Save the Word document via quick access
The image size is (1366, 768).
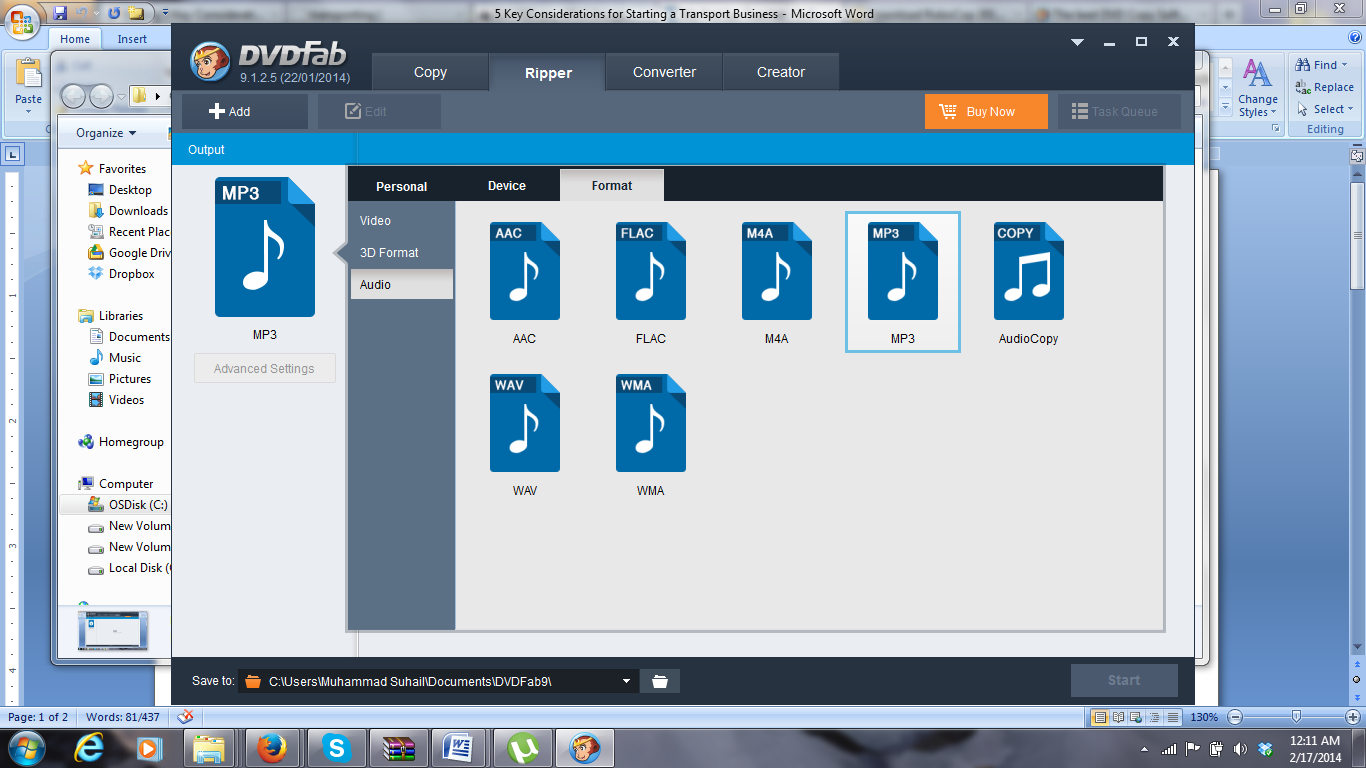point(60,14)
